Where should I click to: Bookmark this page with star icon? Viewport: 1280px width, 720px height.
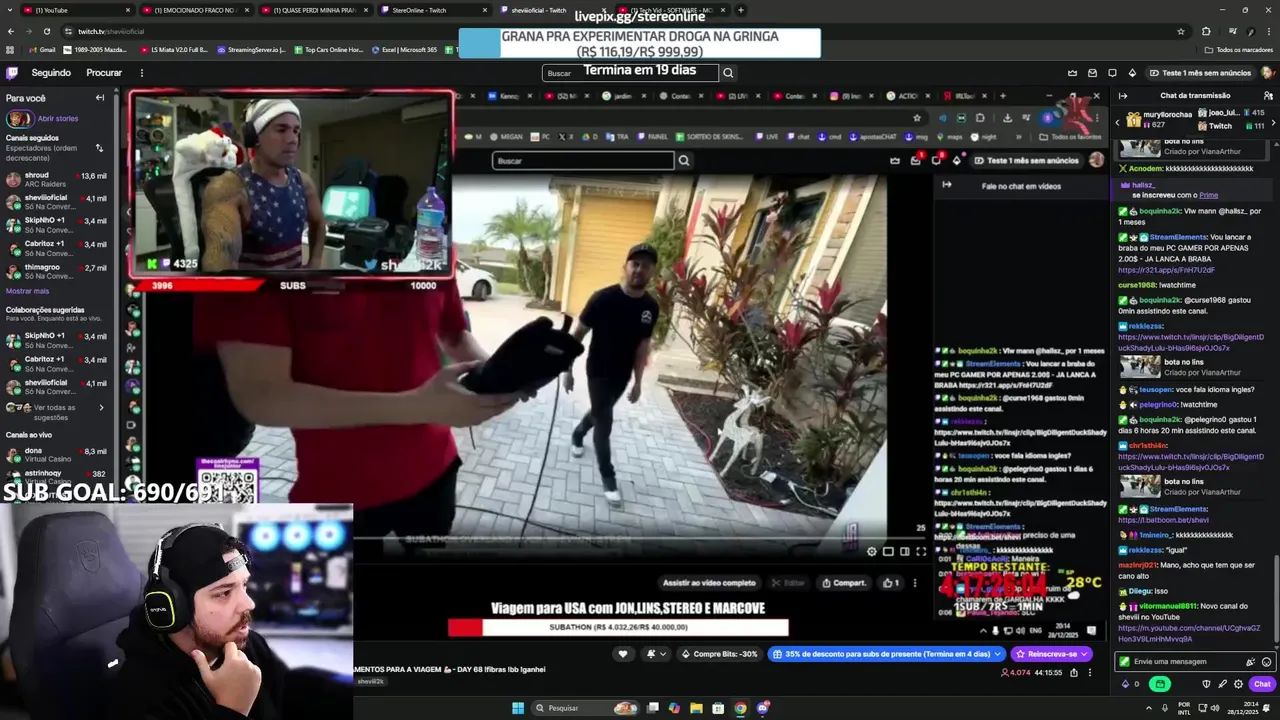(x=1181, y=31)
